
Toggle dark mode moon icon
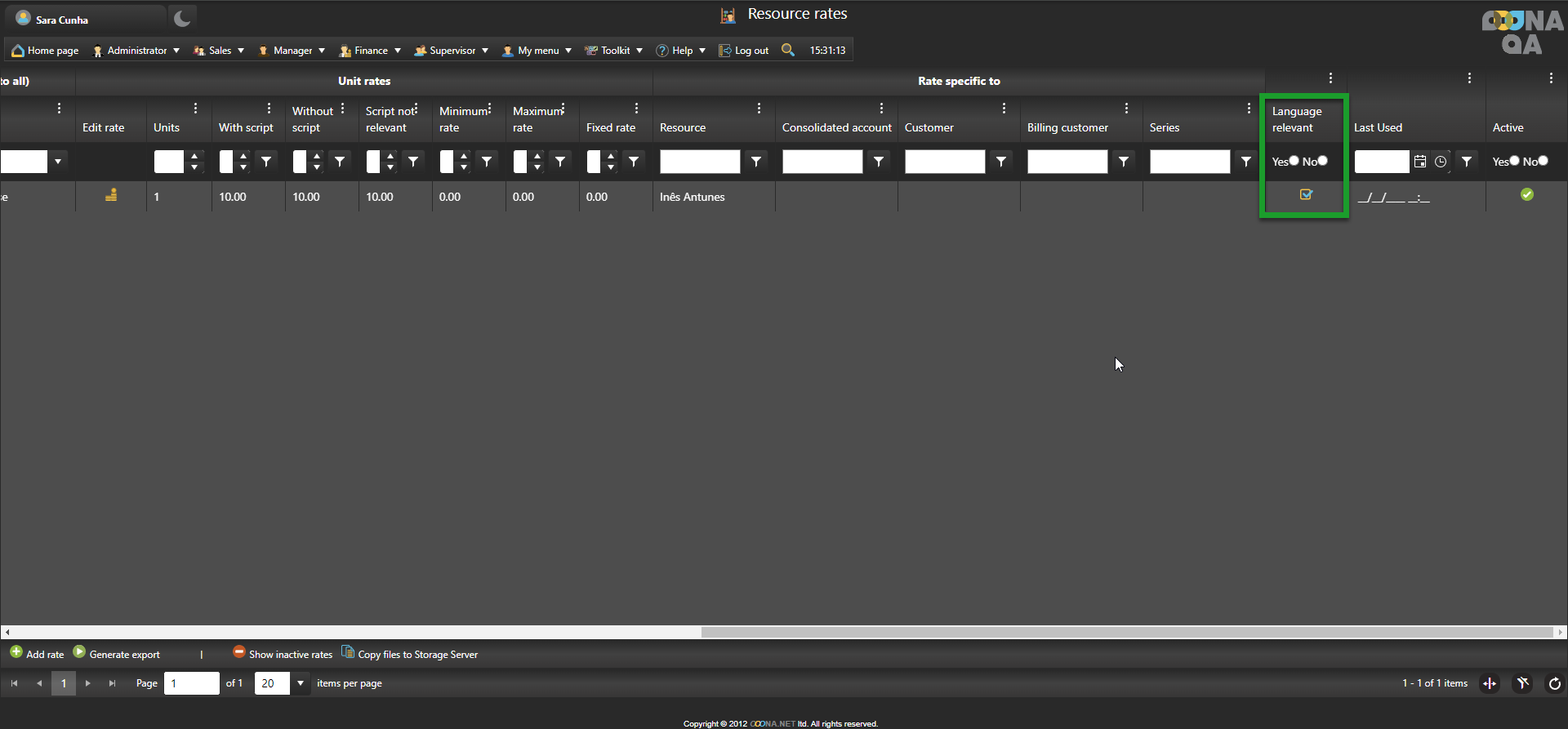click(182, 18)
